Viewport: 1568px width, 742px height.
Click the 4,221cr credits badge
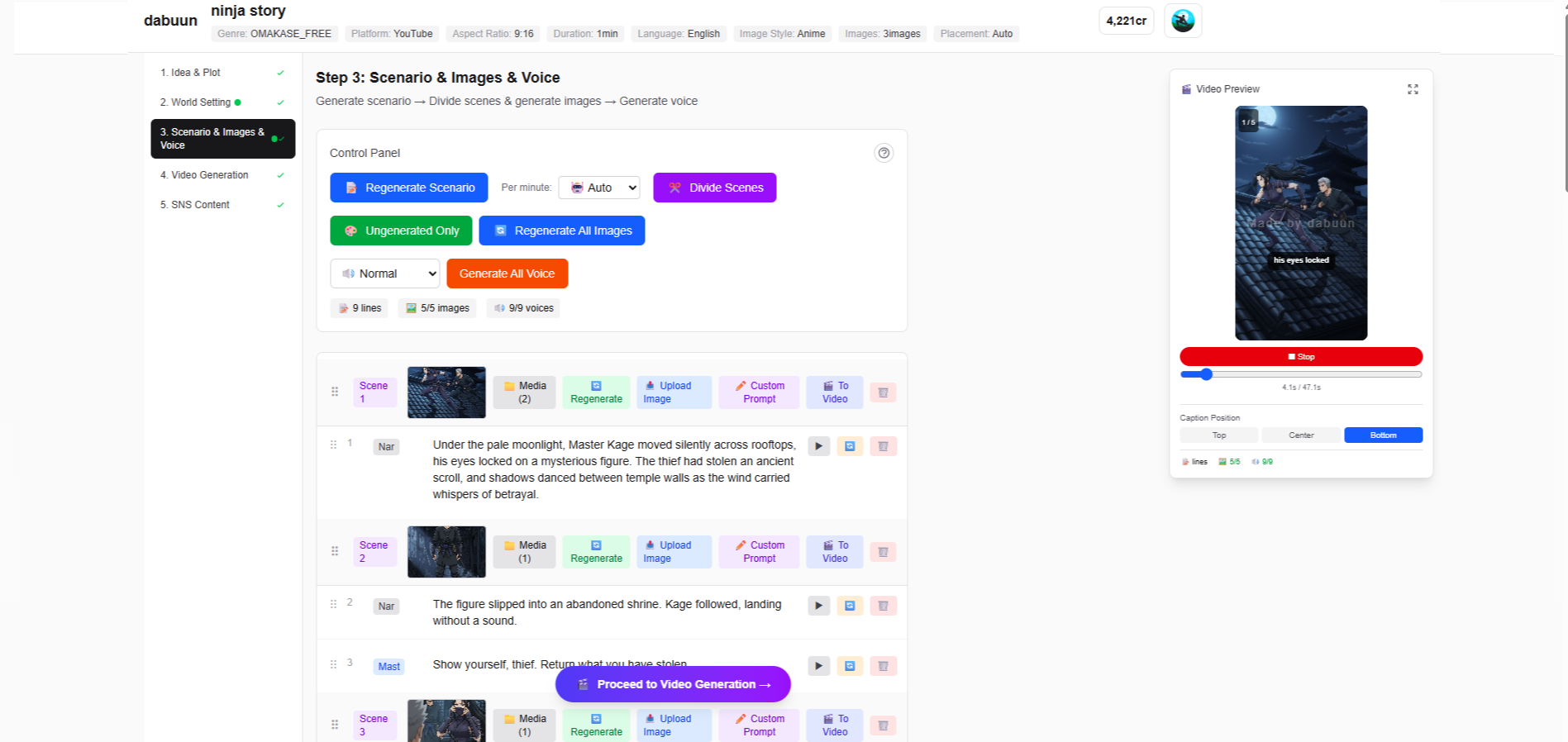click(1127, 21)
